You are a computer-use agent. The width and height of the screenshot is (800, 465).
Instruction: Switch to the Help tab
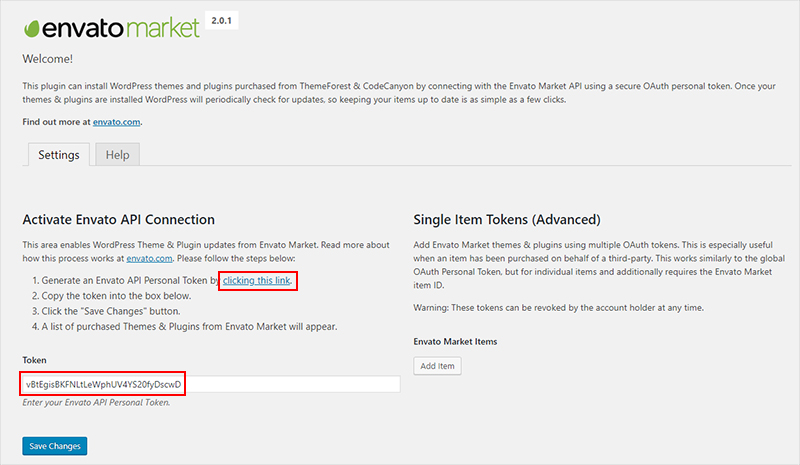coord(117,155)
